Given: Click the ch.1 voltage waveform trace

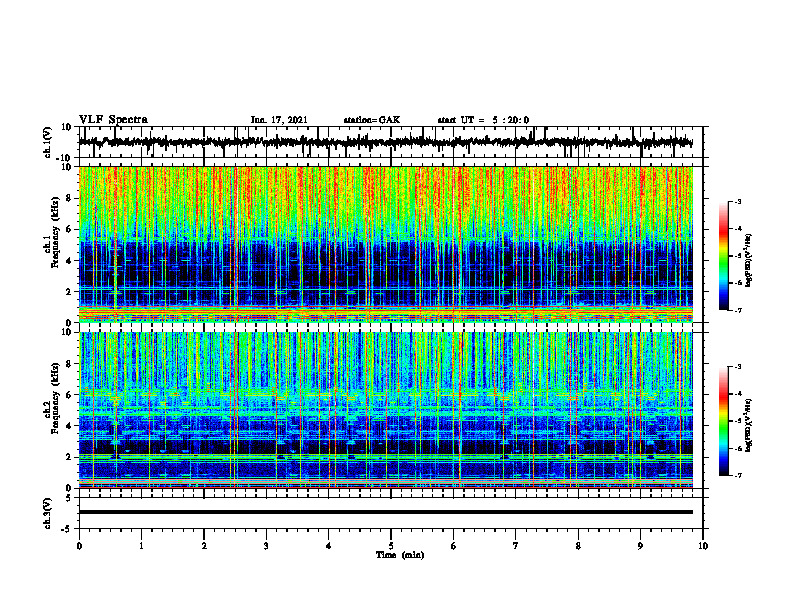Looking at the screenshot, I should click(385, 142).
